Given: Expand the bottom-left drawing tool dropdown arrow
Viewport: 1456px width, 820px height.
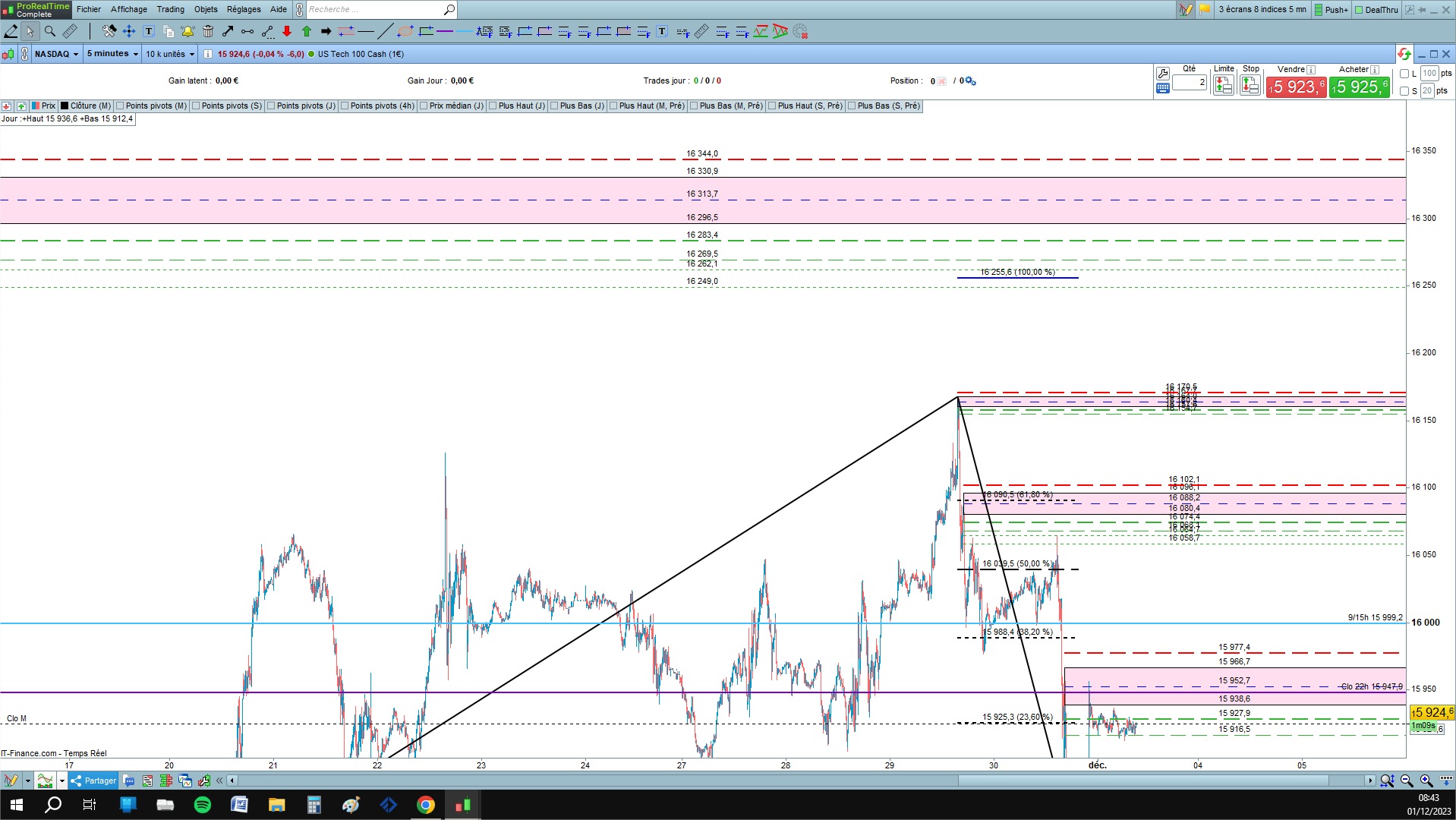Looking at the screenshot, I should (27, 781).
